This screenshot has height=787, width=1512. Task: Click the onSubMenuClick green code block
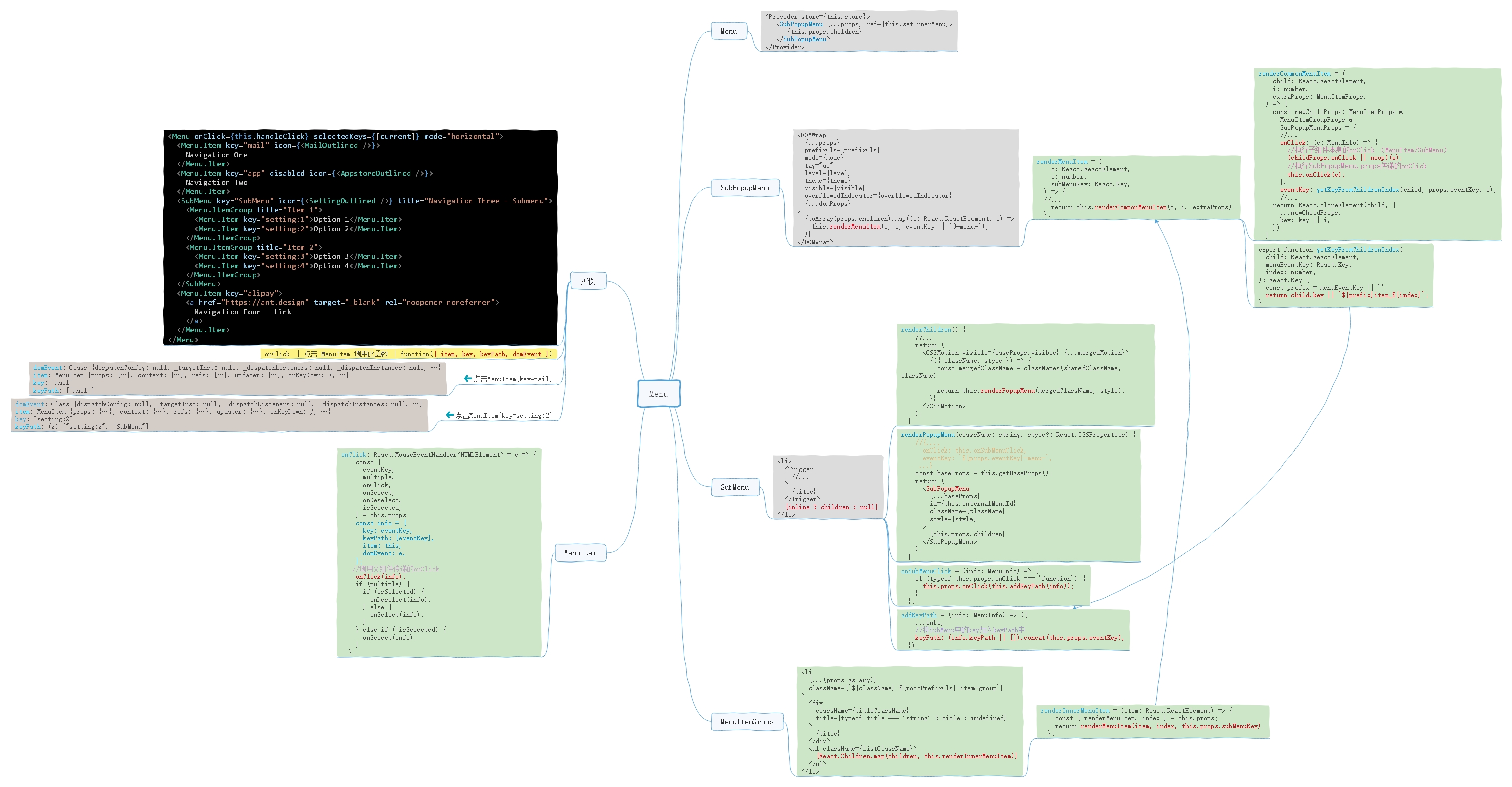(993, 585)
